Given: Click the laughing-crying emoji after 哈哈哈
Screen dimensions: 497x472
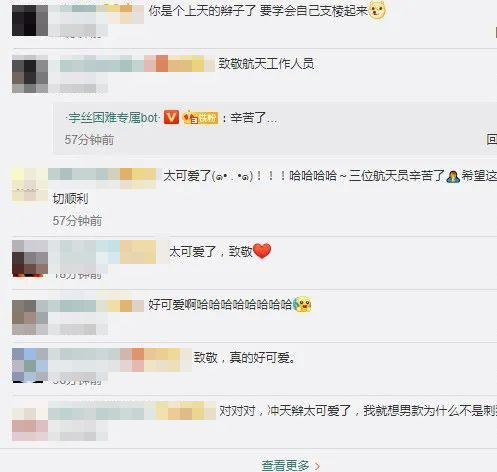Looking at the screenshot, I should (302, 304).
